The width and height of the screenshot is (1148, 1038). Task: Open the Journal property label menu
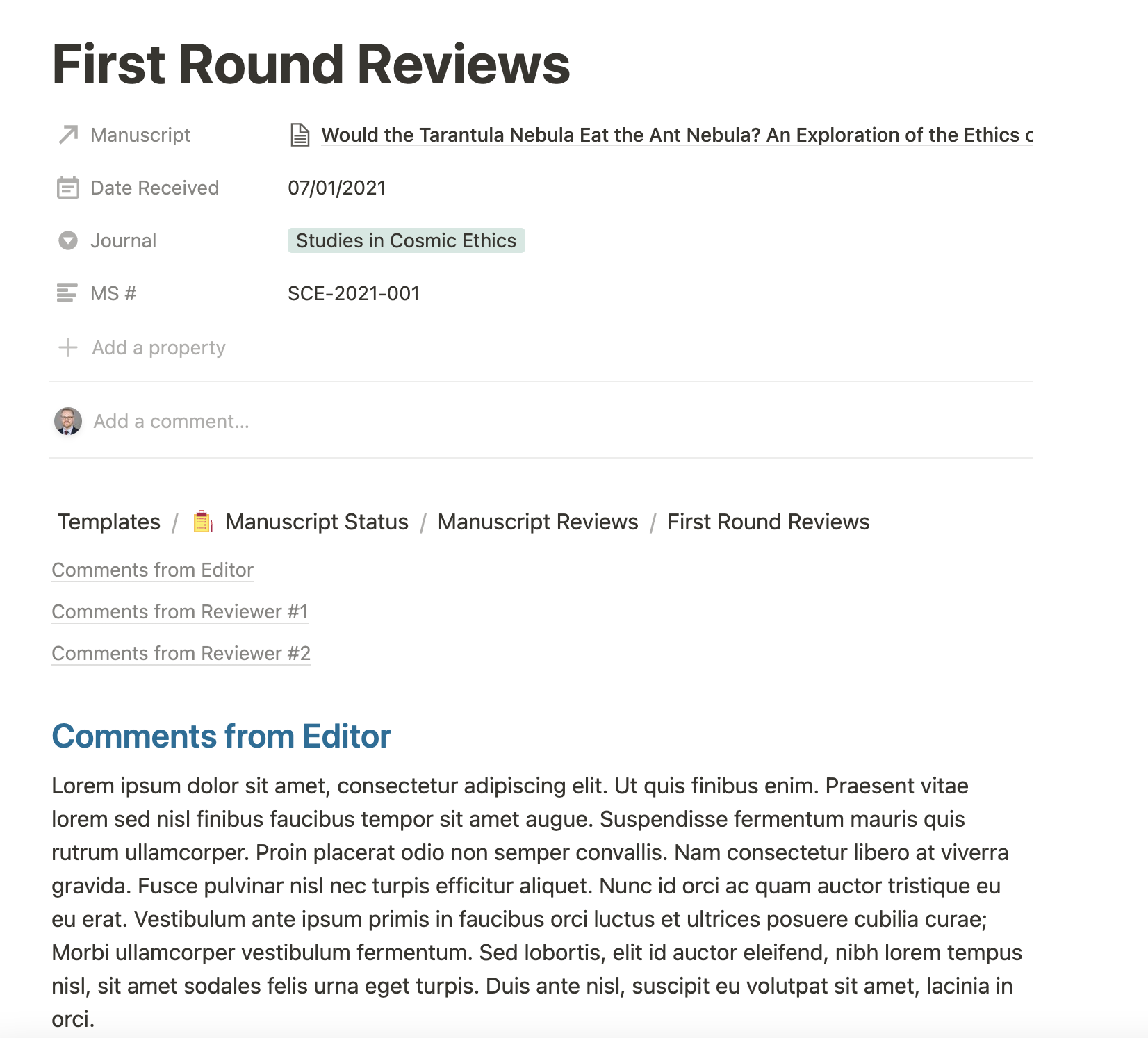point(123,240)
